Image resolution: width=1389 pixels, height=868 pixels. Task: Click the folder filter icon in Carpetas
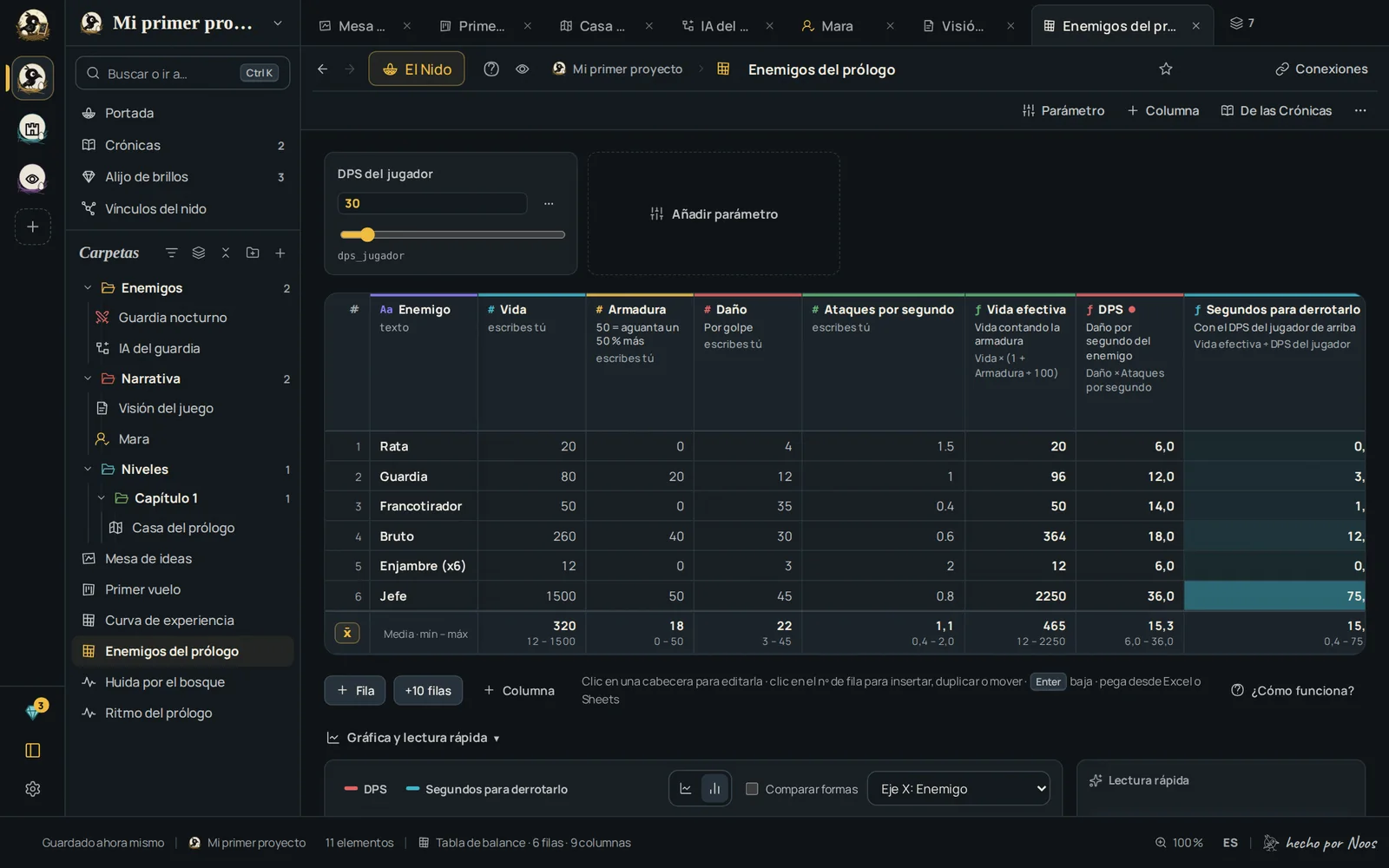pyautogui.click(x=172, y=253)
